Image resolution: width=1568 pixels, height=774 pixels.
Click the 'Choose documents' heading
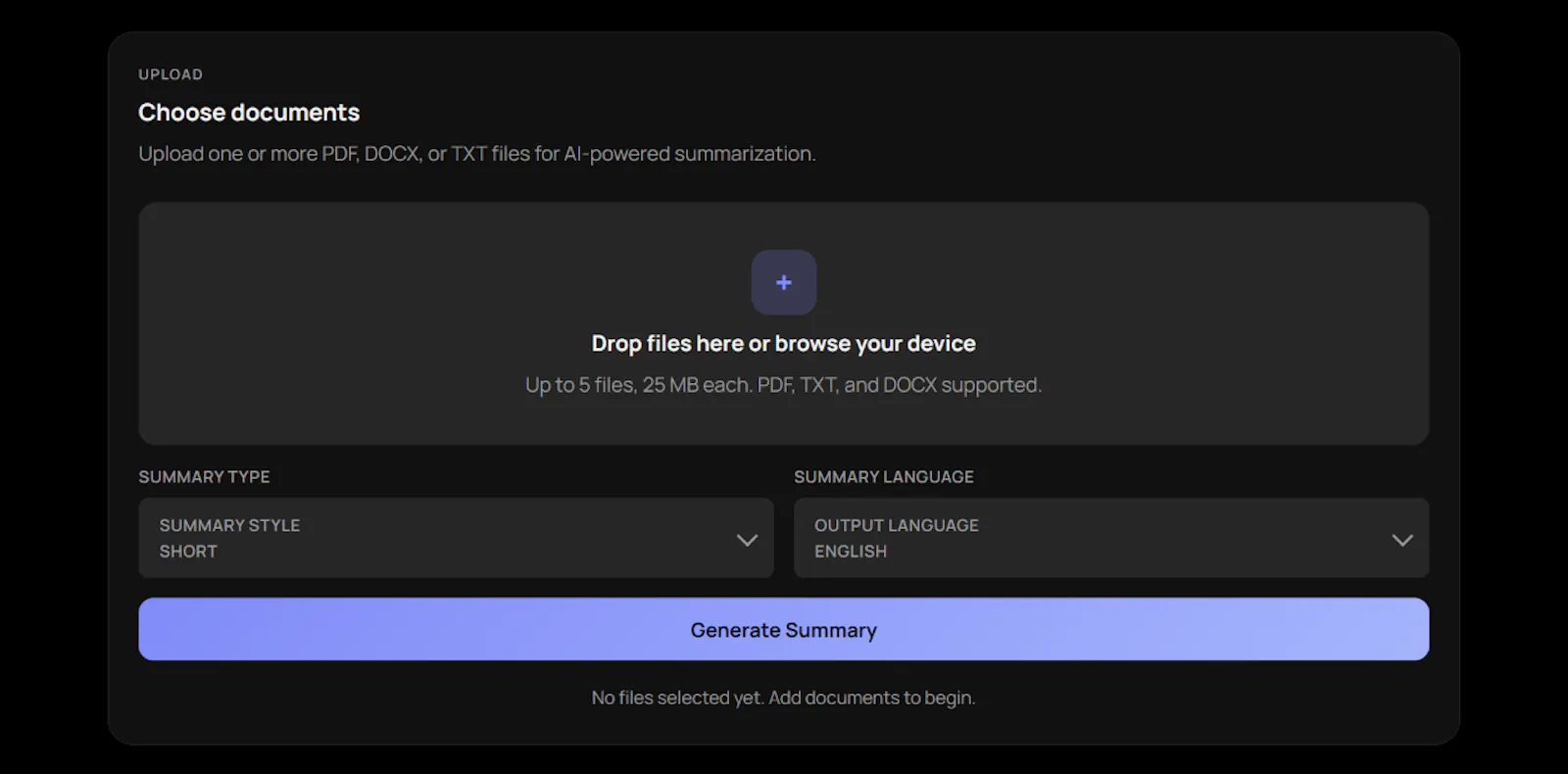click(x=249, y=113)
